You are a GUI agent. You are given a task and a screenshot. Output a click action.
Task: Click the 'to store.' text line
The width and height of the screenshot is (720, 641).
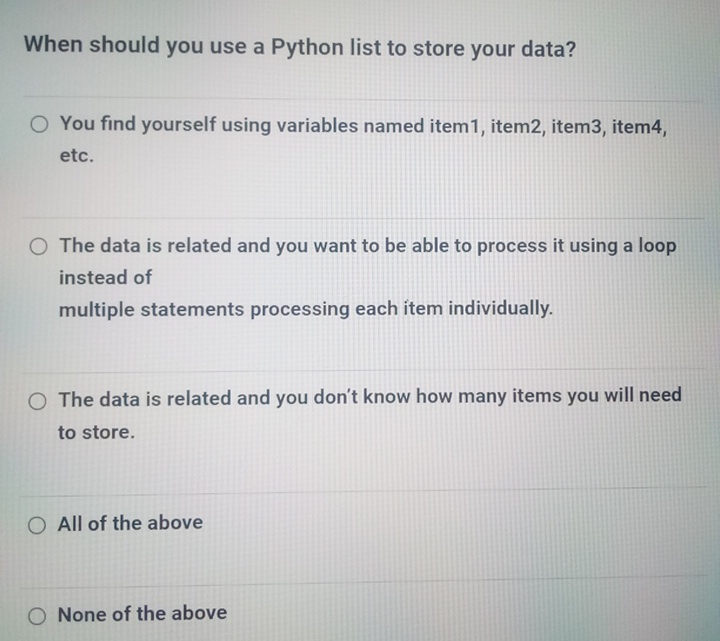click(95, 432)
